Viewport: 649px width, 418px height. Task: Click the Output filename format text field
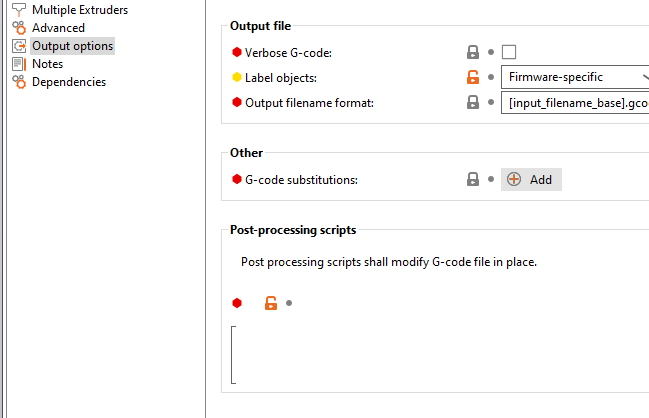tap(574, 103)
